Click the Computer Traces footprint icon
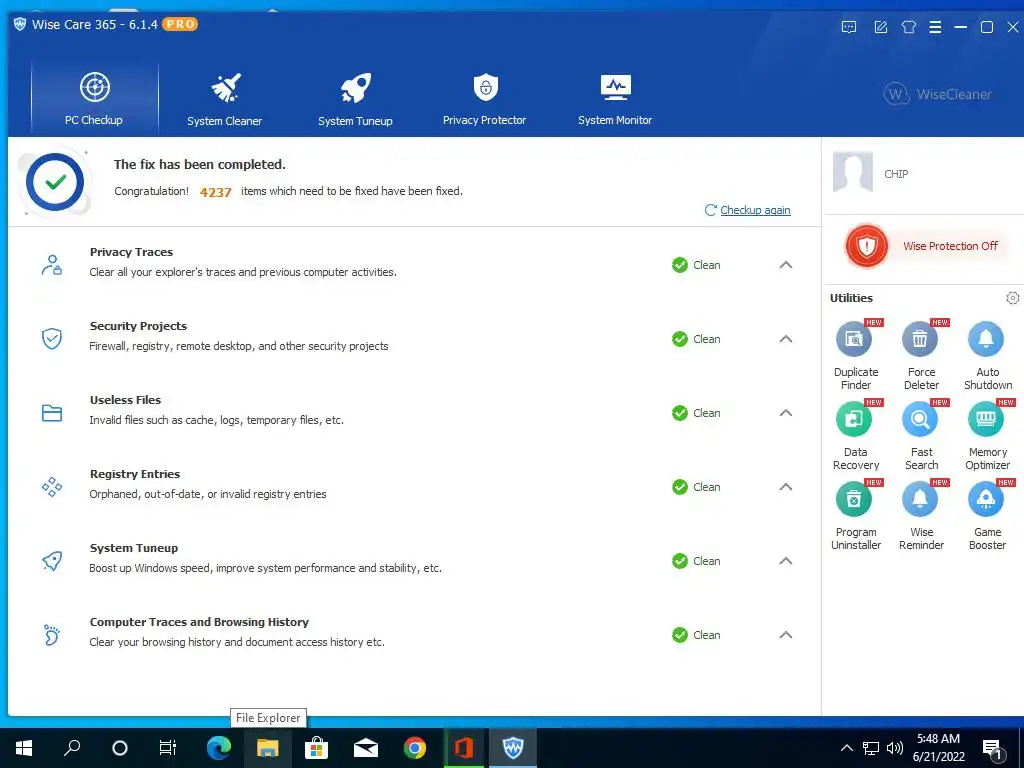This screenshot has height=768, width=1024. point(52,635)
